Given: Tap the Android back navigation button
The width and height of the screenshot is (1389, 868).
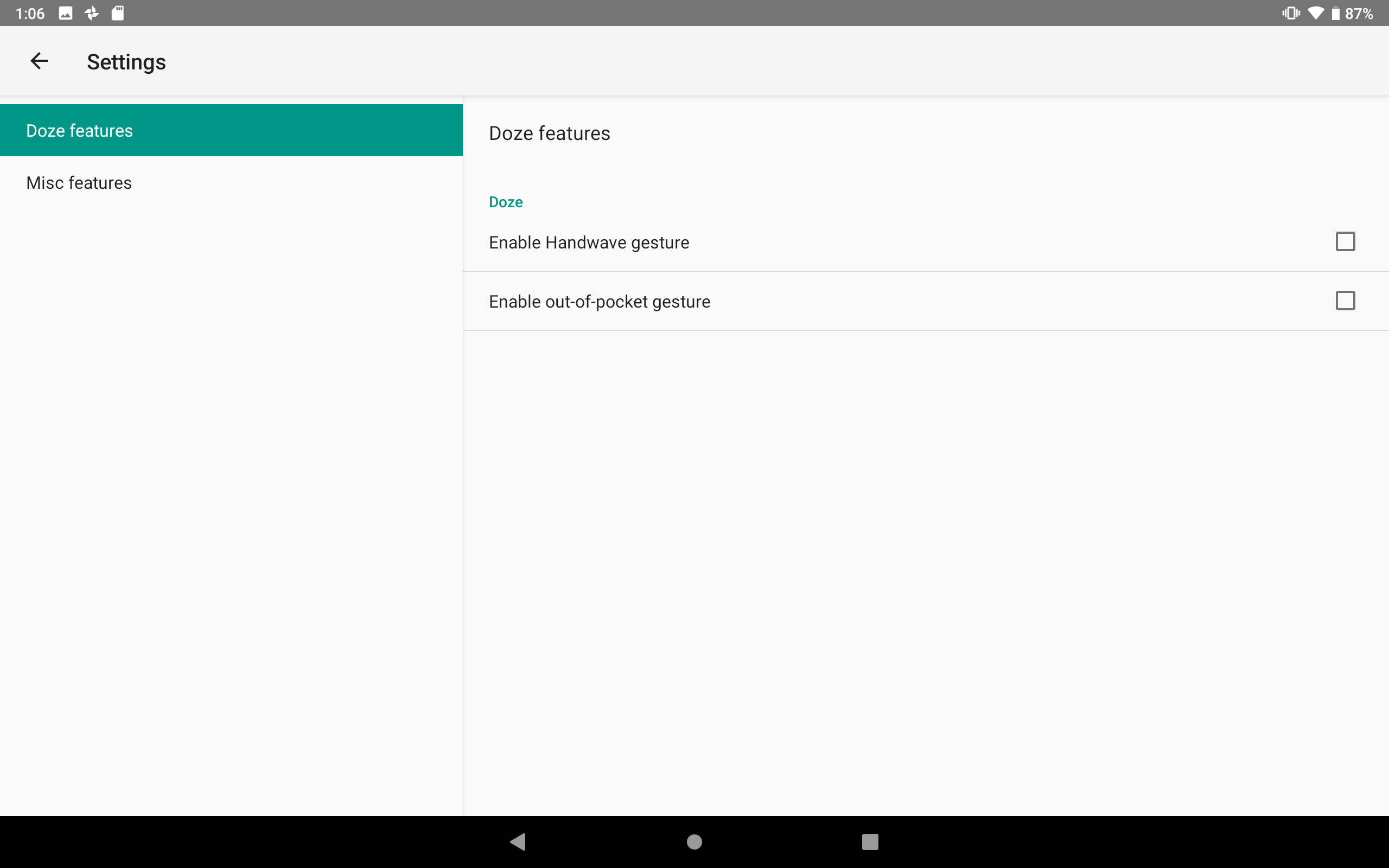Looking at the screenshot, I should tap(518, 841).
